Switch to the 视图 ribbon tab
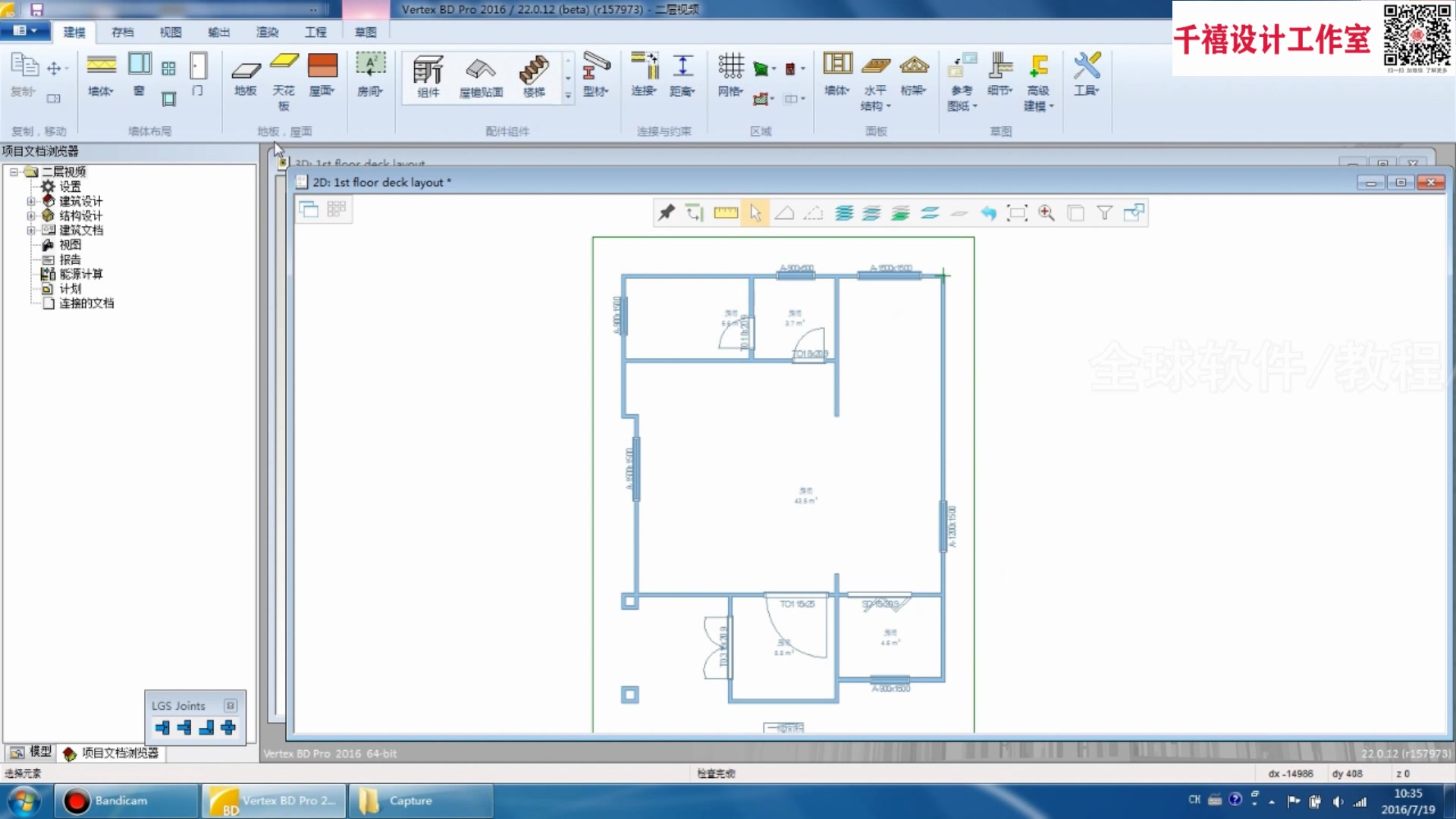This screenshot has width=1456, height=819. pos(171,32)
